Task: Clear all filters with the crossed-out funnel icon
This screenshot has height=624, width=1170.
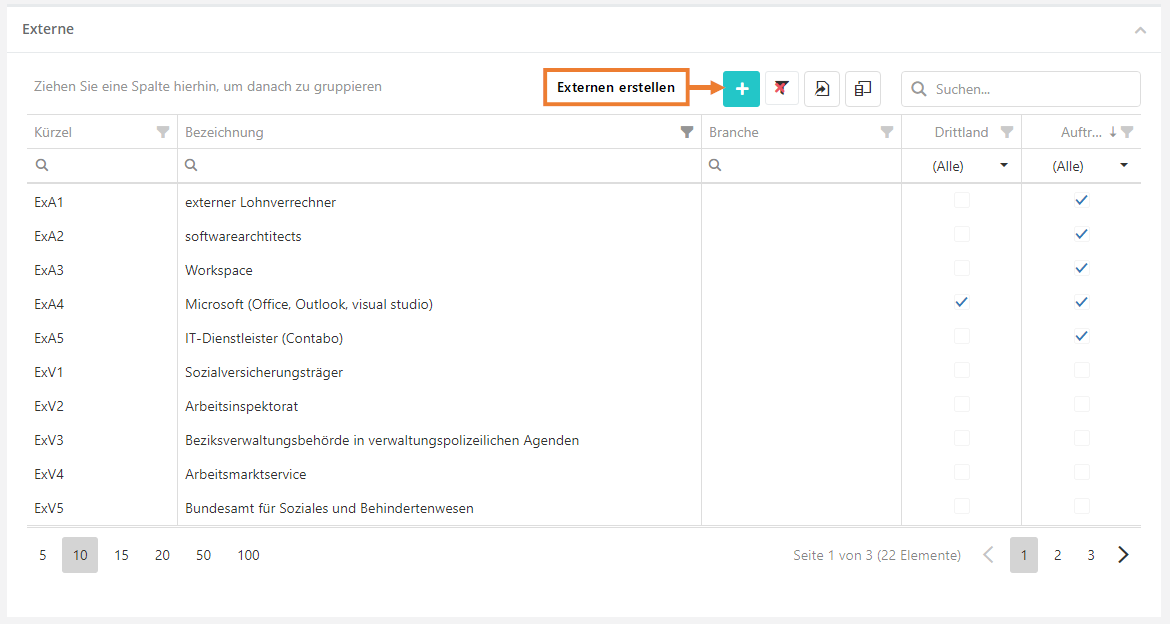Action: click(781, 89)
